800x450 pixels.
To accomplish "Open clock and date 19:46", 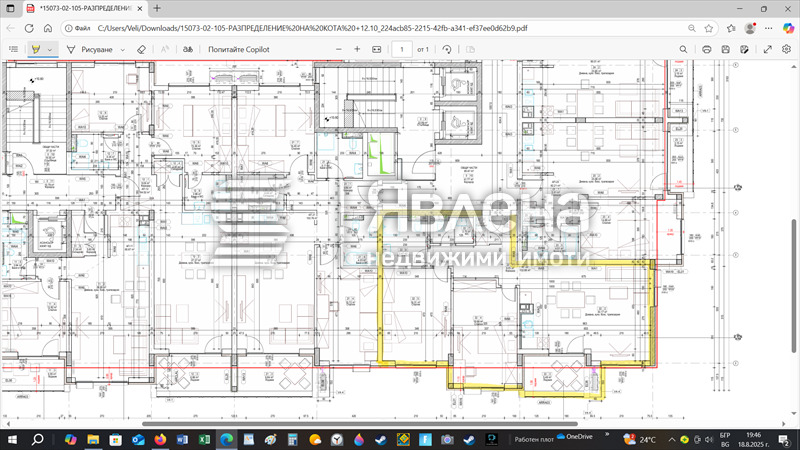I will (x=754, y=440).
